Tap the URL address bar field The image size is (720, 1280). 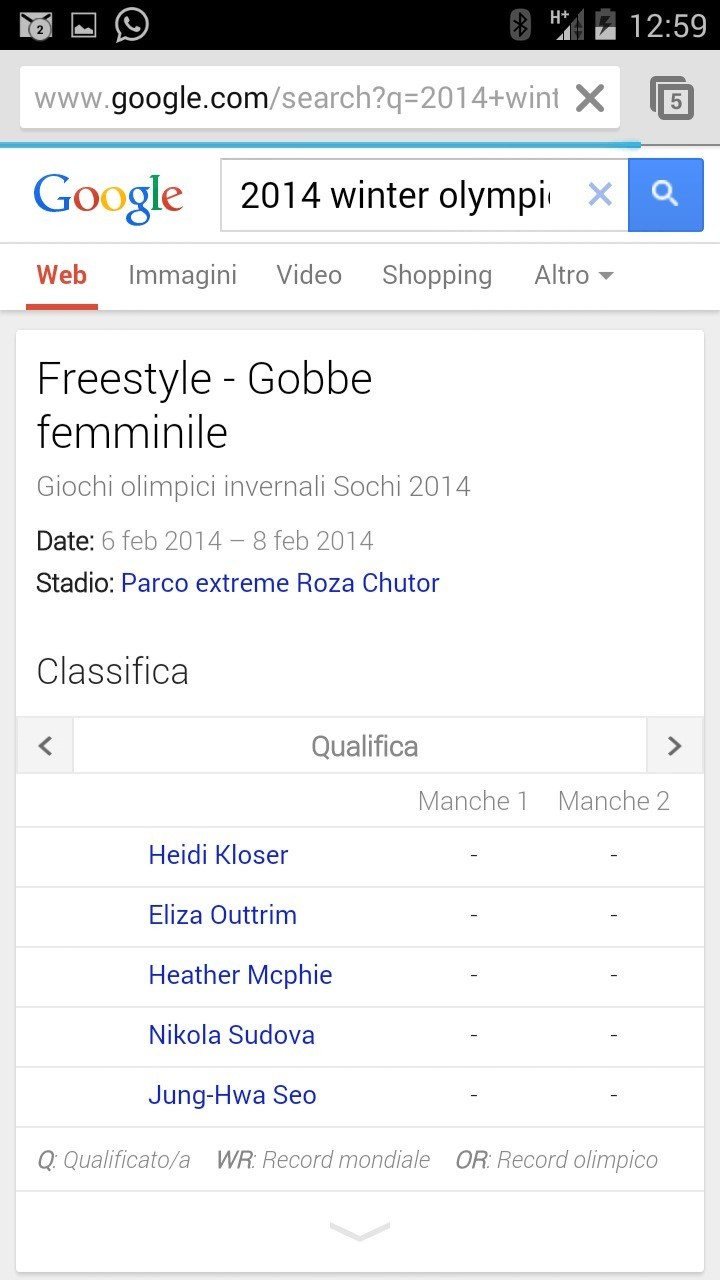296,98
